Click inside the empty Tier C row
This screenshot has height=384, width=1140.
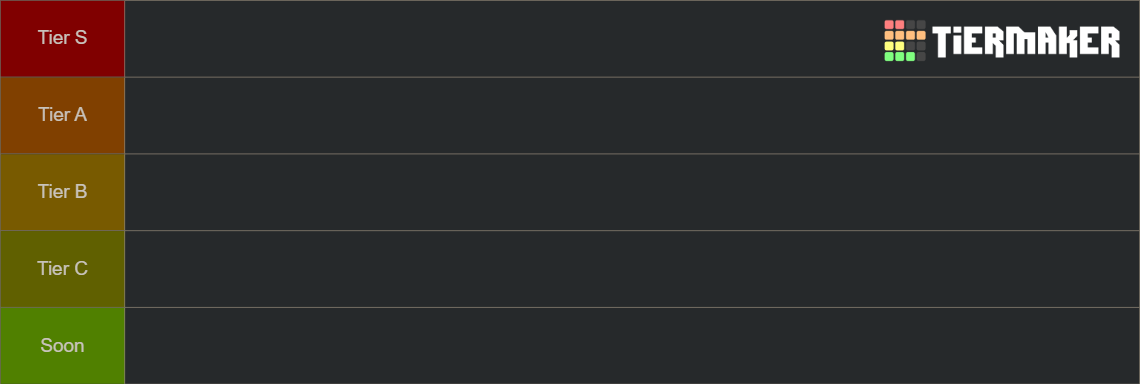(x=632, y=269)
